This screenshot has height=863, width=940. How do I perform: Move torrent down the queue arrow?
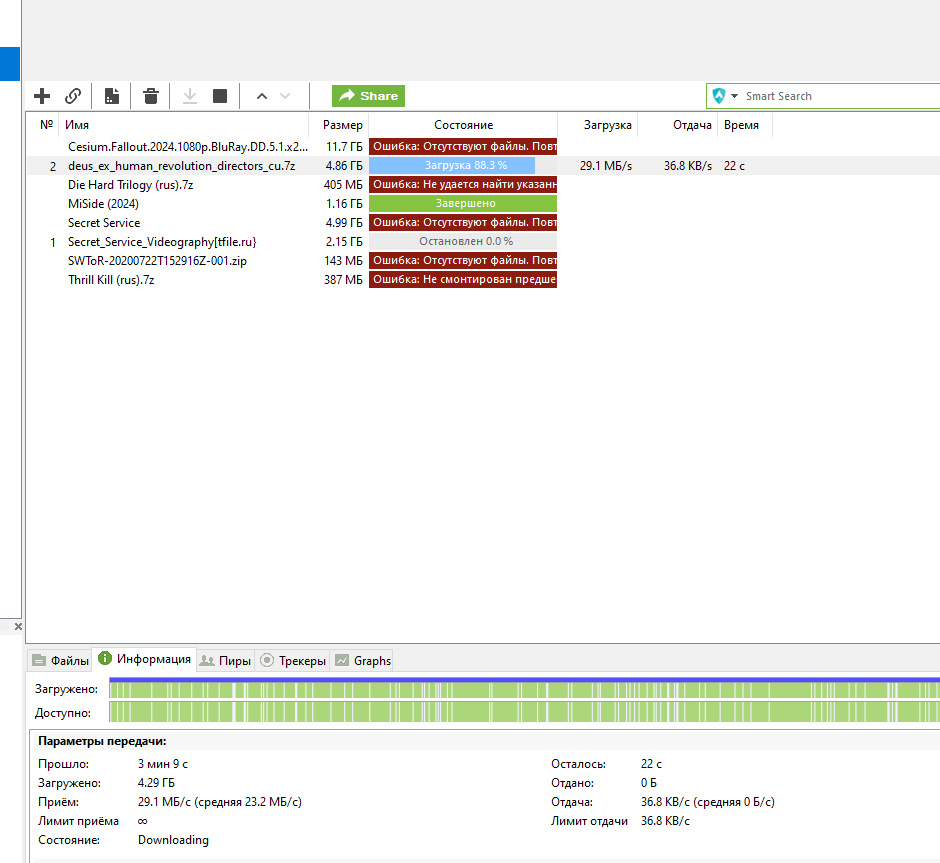(285, 96)
